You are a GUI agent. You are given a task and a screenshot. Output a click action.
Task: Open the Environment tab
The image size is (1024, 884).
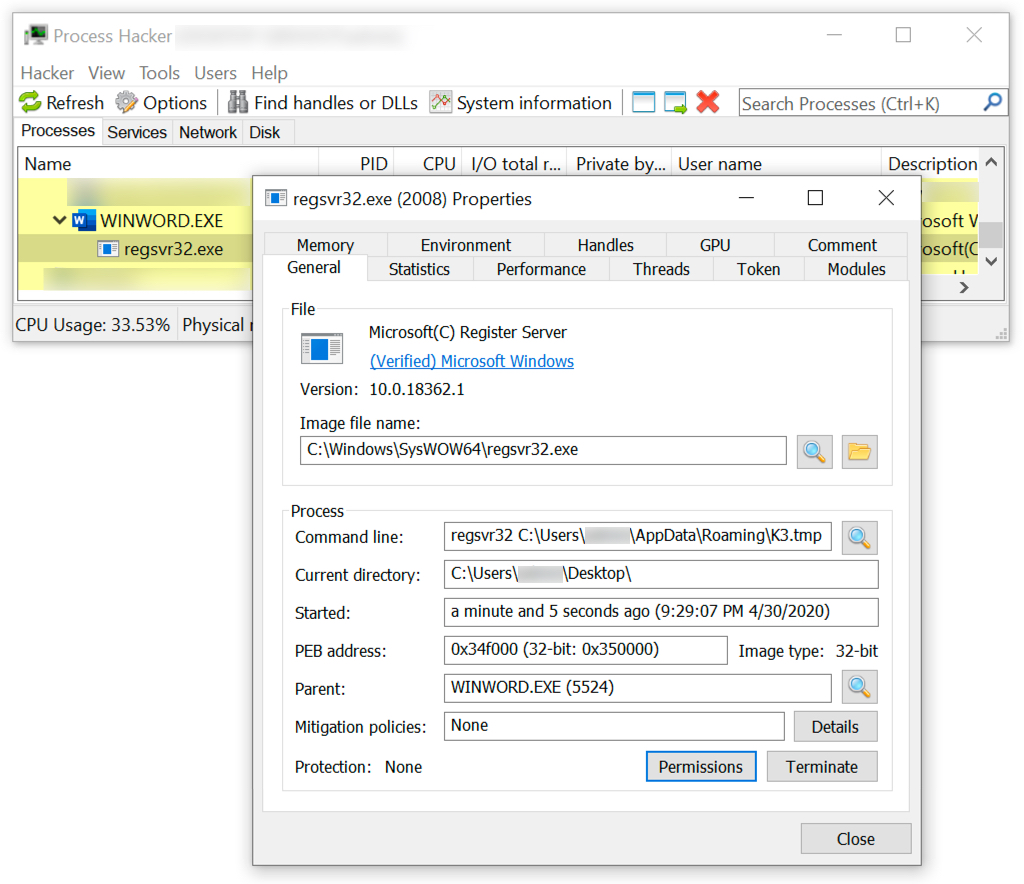point(466,245)
